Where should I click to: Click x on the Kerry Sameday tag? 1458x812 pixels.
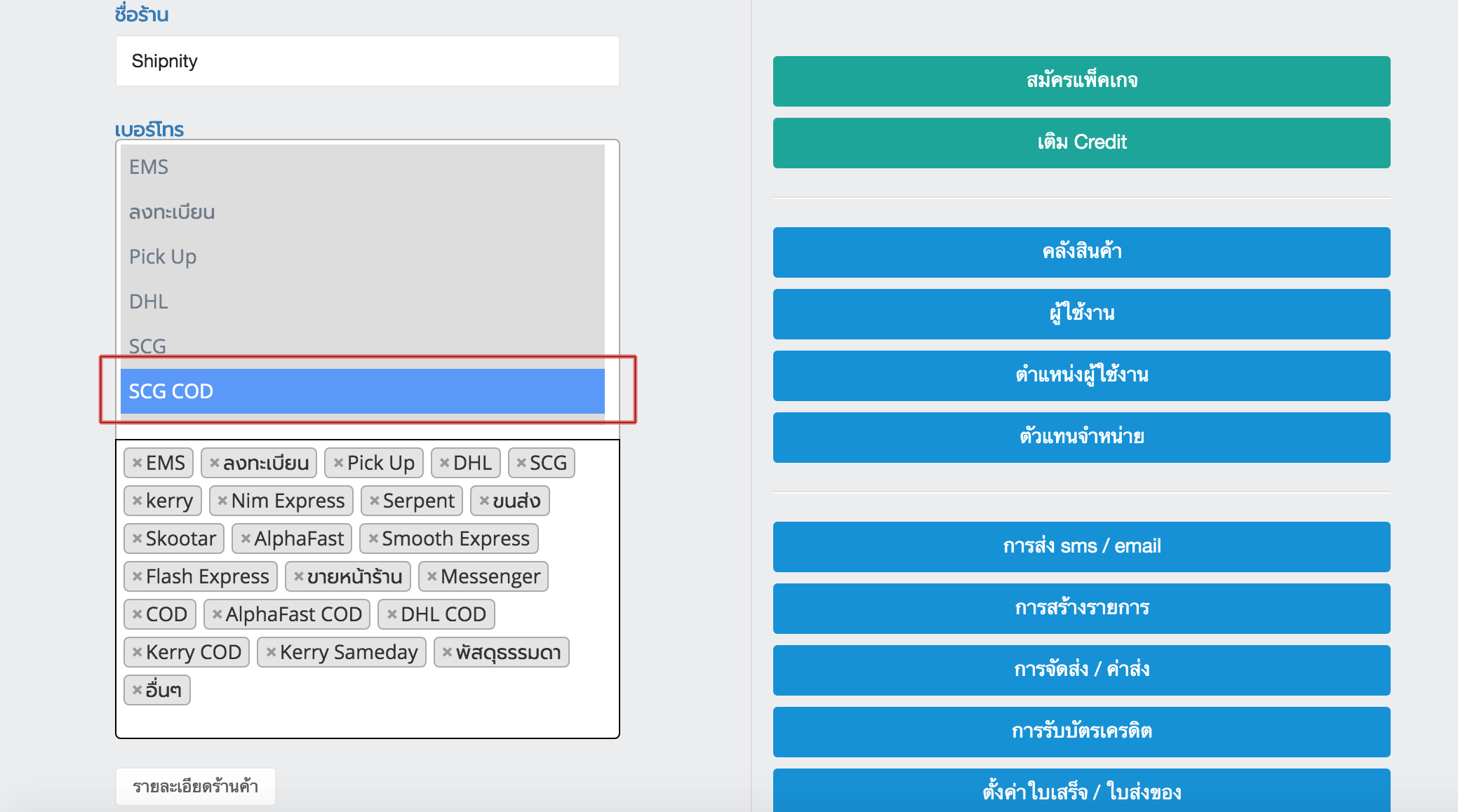click(x=271, y=653)
